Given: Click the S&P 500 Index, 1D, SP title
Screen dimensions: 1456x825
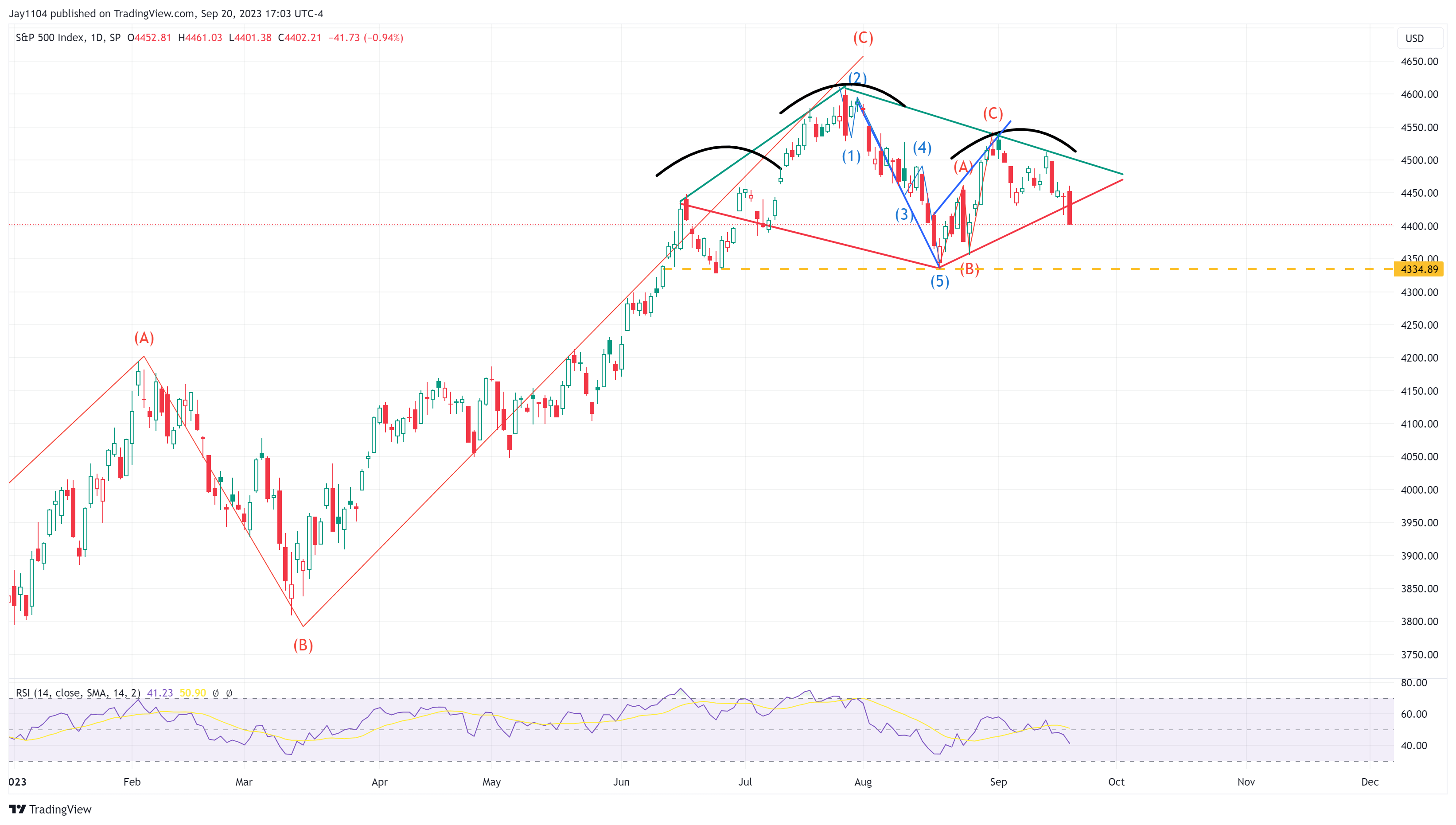Looking at the screenshot, I should [68, 38].
